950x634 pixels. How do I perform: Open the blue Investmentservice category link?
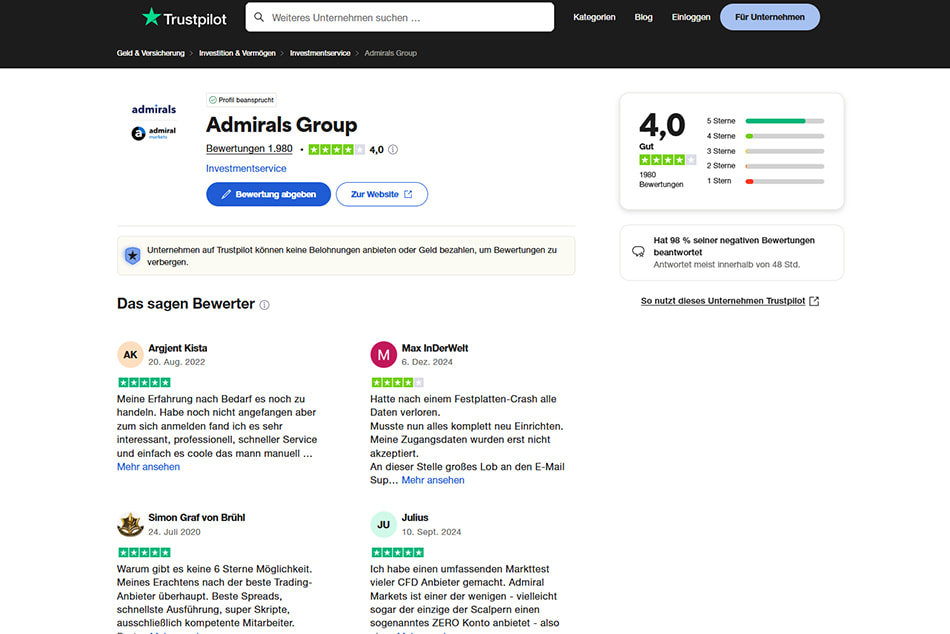[x=246, y=169]
